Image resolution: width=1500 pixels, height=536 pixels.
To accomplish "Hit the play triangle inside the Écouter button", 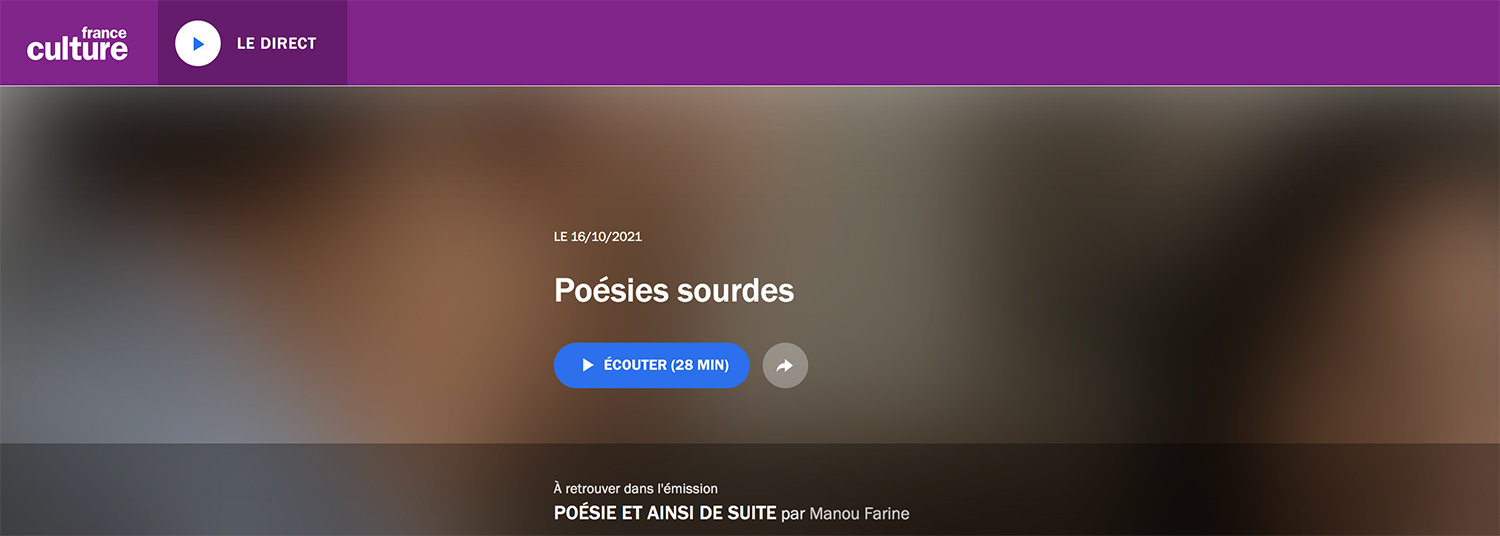I will click(588, 365).
